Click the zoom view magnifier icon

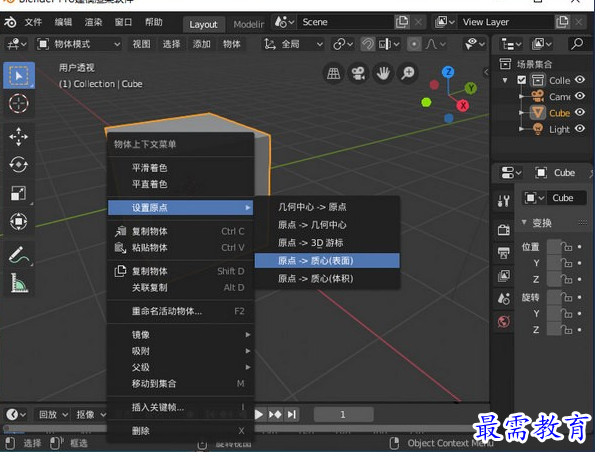pyautogui.click(x=408, y=73)
